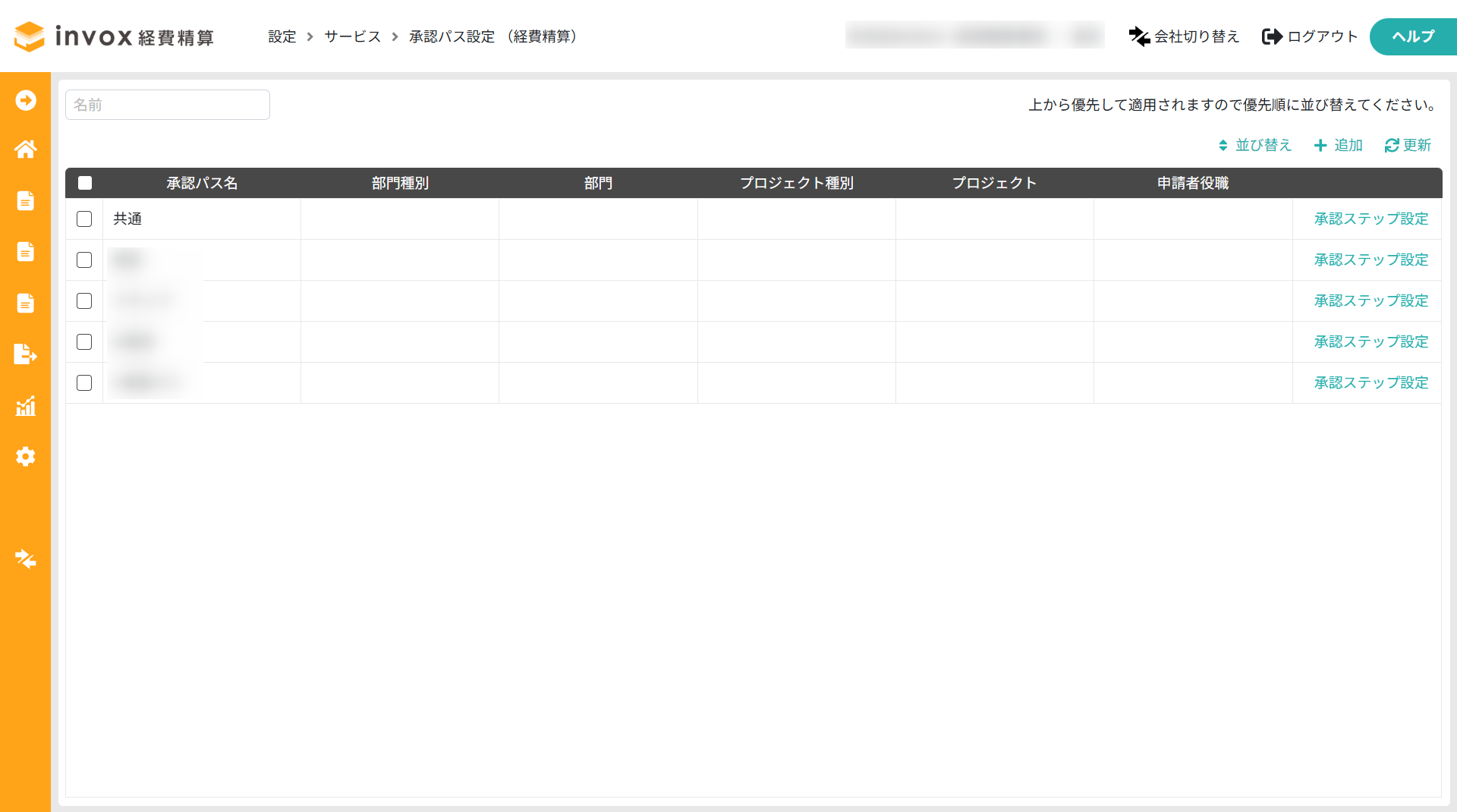This screenshot has height=812, width=1457.
Task: Open the export document icon in sidebar
Action: (26, 354)
